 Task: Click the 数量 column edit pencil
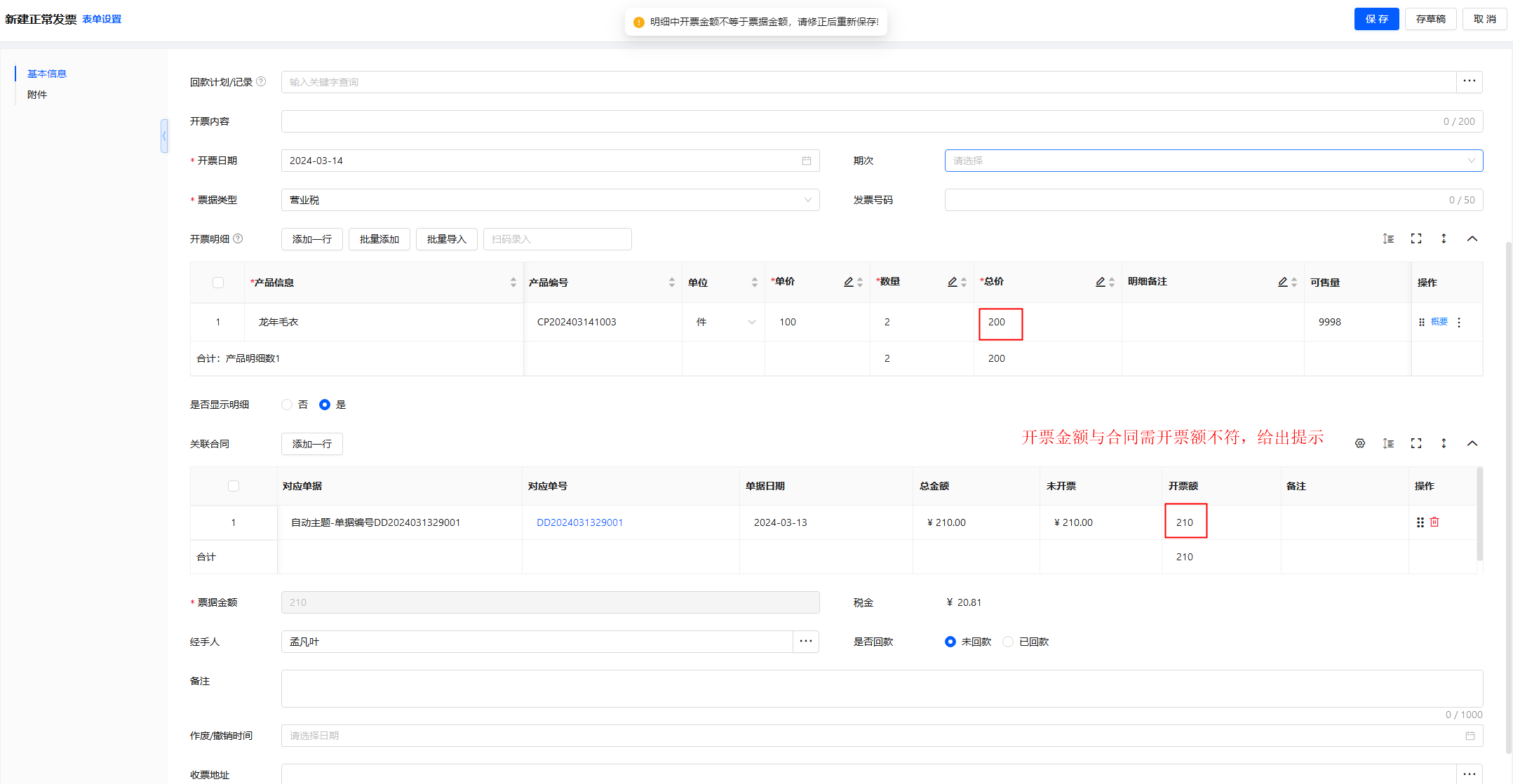[953, 282]
